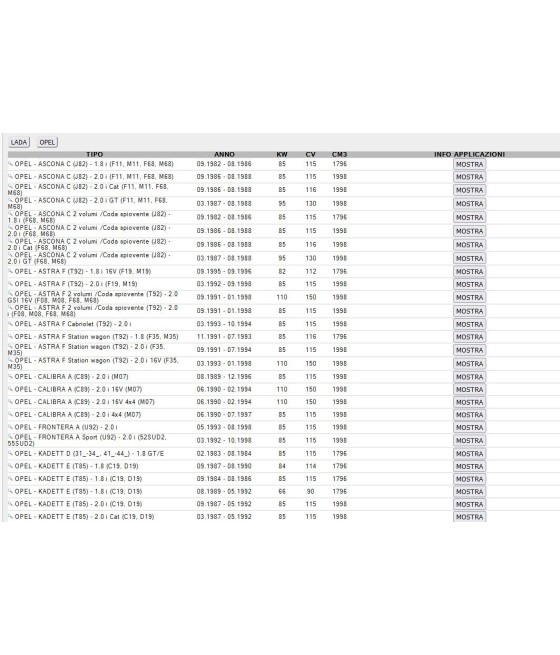Click the ANNO column header
Viewport: 560px width, 655px height.
pos(224,154)
